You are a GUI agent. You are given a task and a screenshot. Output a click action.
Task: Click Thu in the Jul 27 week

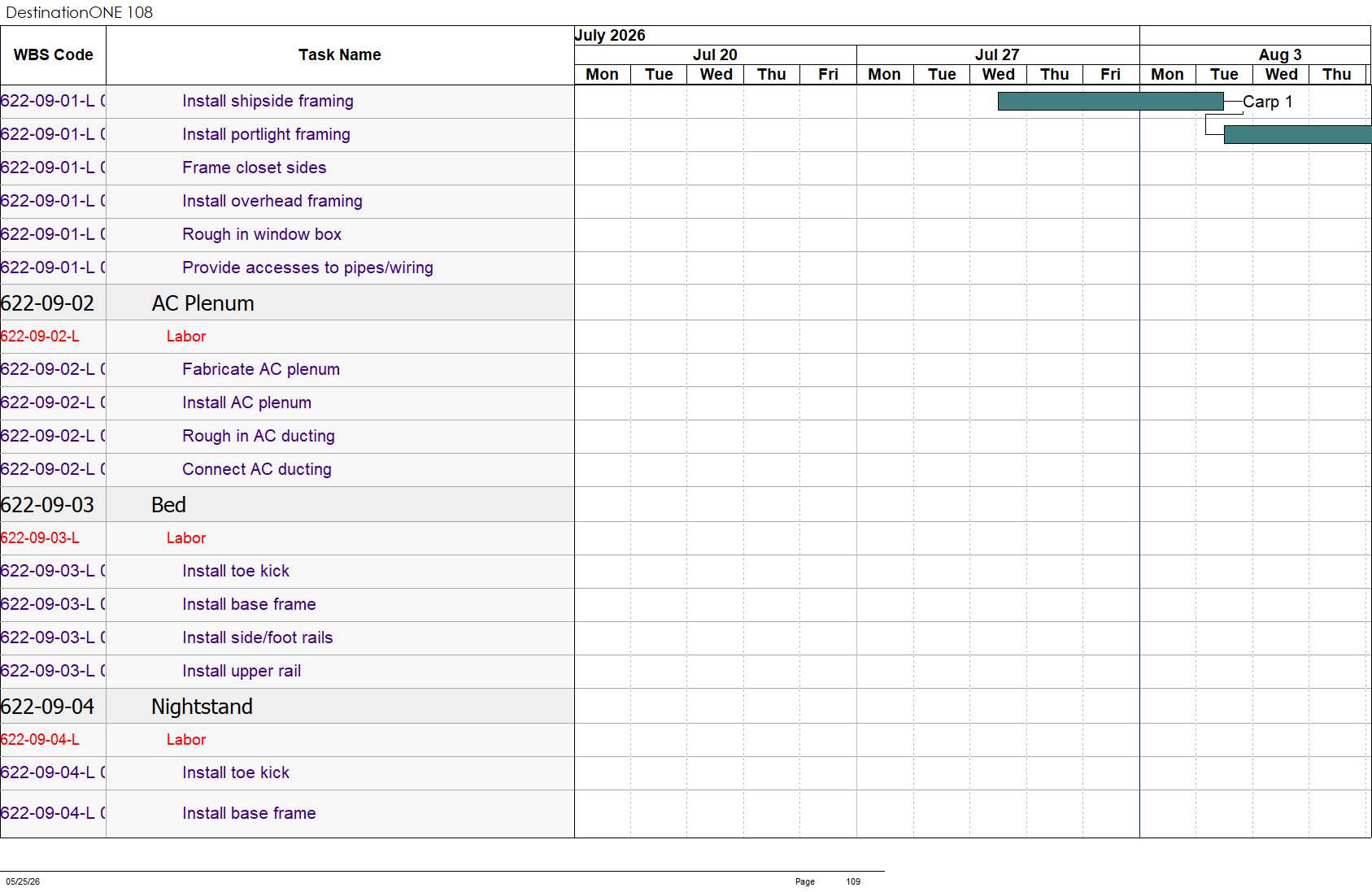tap(1055, 74)
